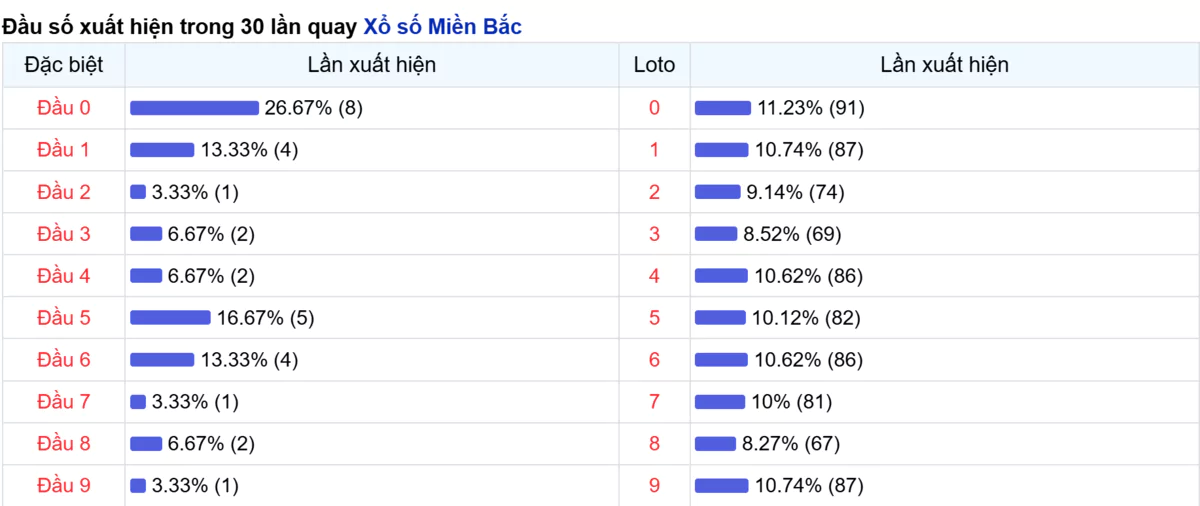1200x506 pixels.
Task: Click the Đặc biệt column header
Action: point(63,65)
